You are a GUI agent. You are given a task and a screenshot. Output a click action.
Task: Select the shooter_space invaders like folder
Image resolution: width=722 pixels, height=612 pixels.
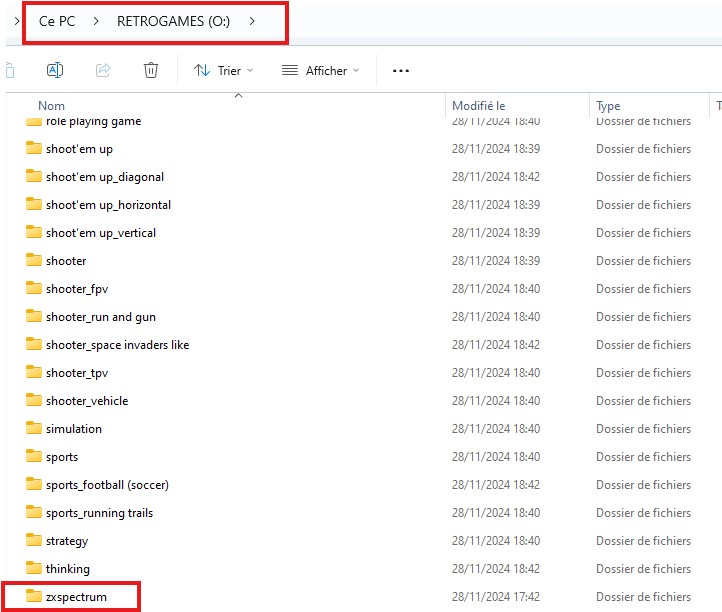tap(117, 345)
